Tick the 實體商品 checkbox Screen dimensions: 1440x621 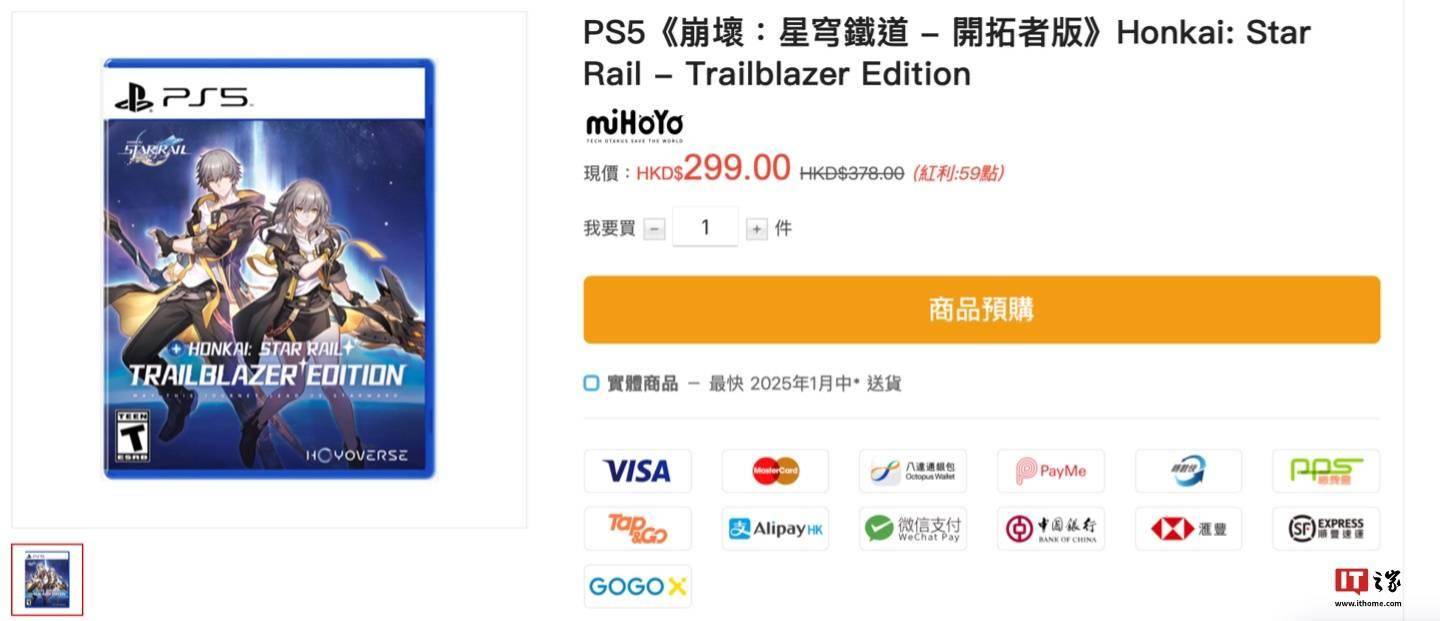(592, 383)
